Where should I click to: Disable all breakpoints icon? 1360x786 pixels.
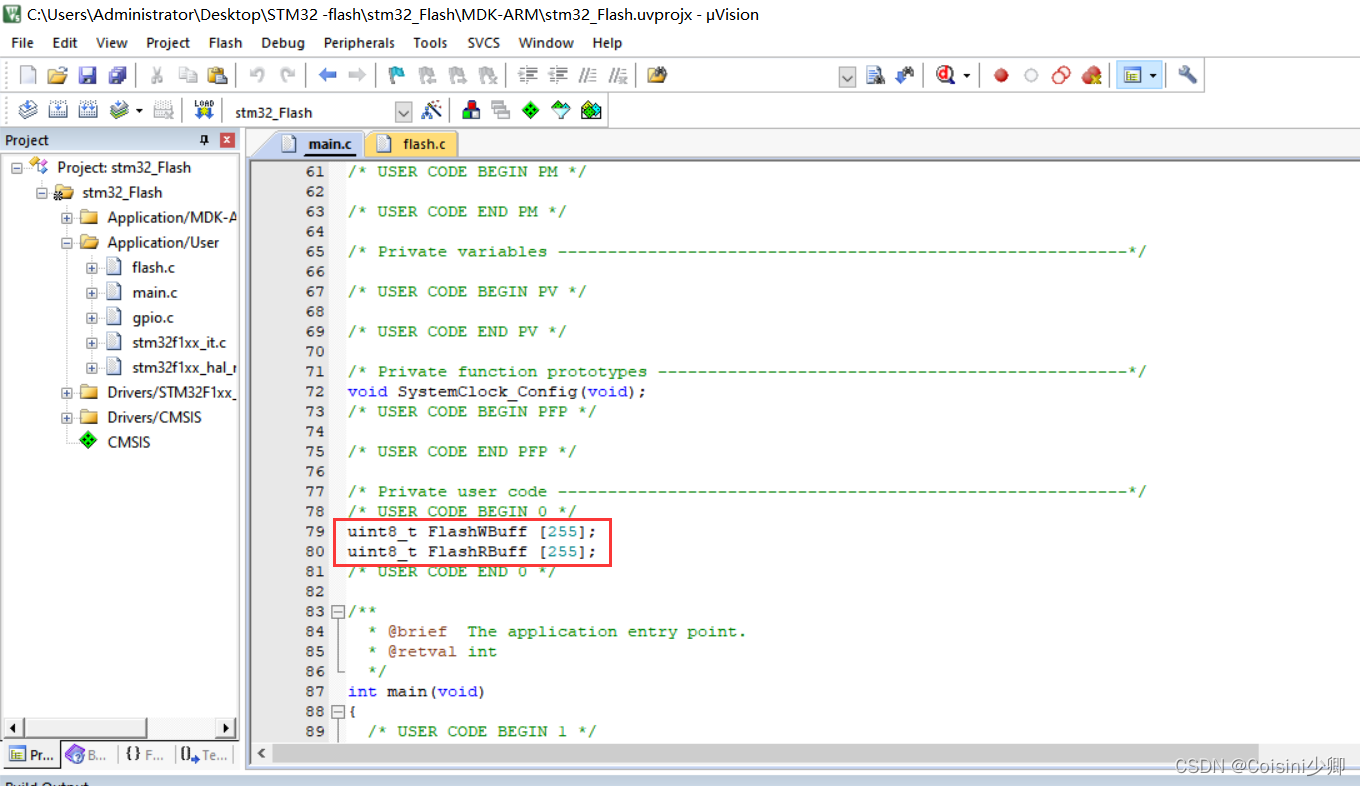[1061, 75]
